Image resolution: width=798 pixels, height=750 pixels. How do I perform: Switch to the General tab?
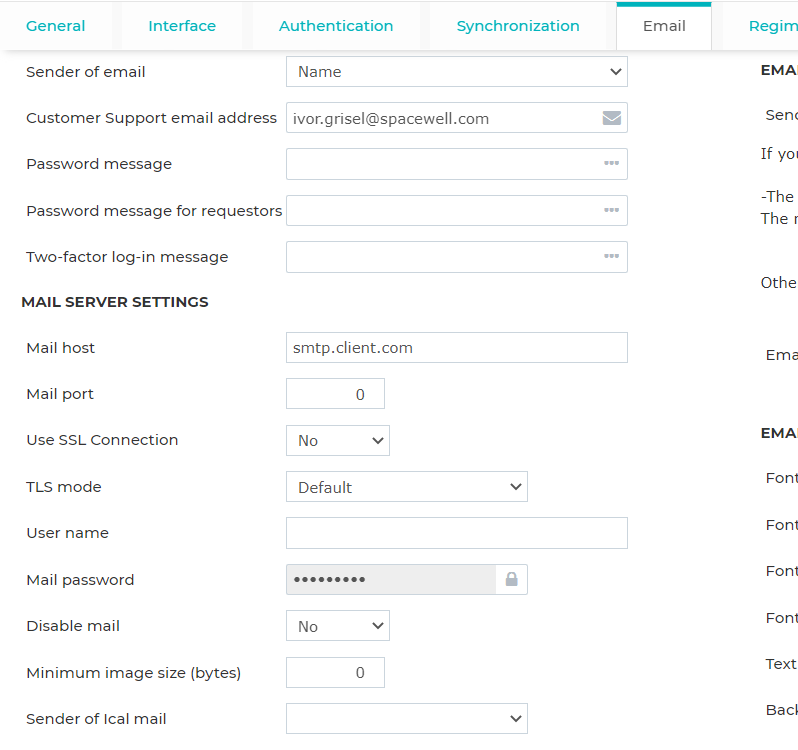[55, 26]
